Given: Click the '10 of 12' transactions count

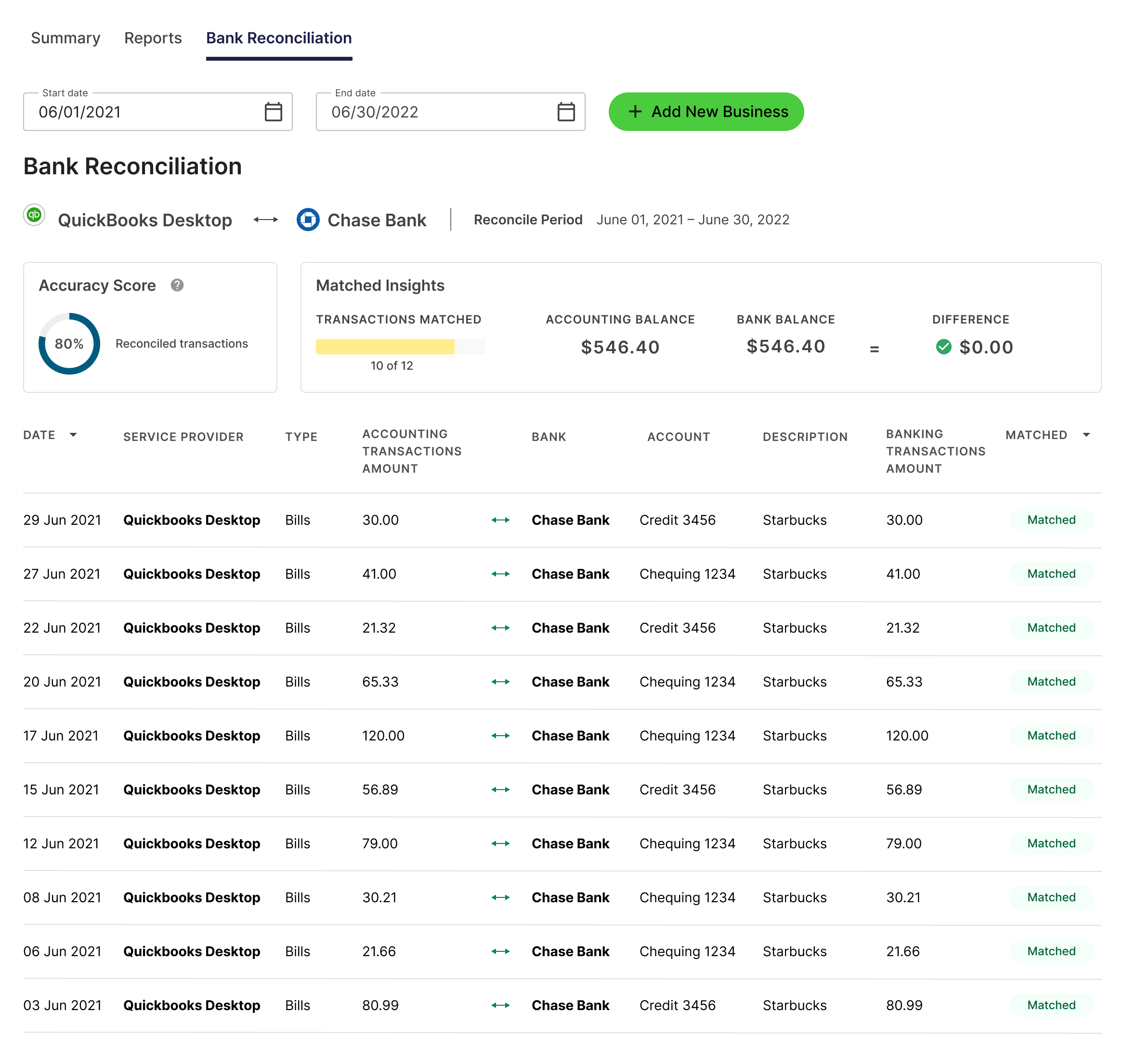Looking at the screenshot, I should 392,366.
